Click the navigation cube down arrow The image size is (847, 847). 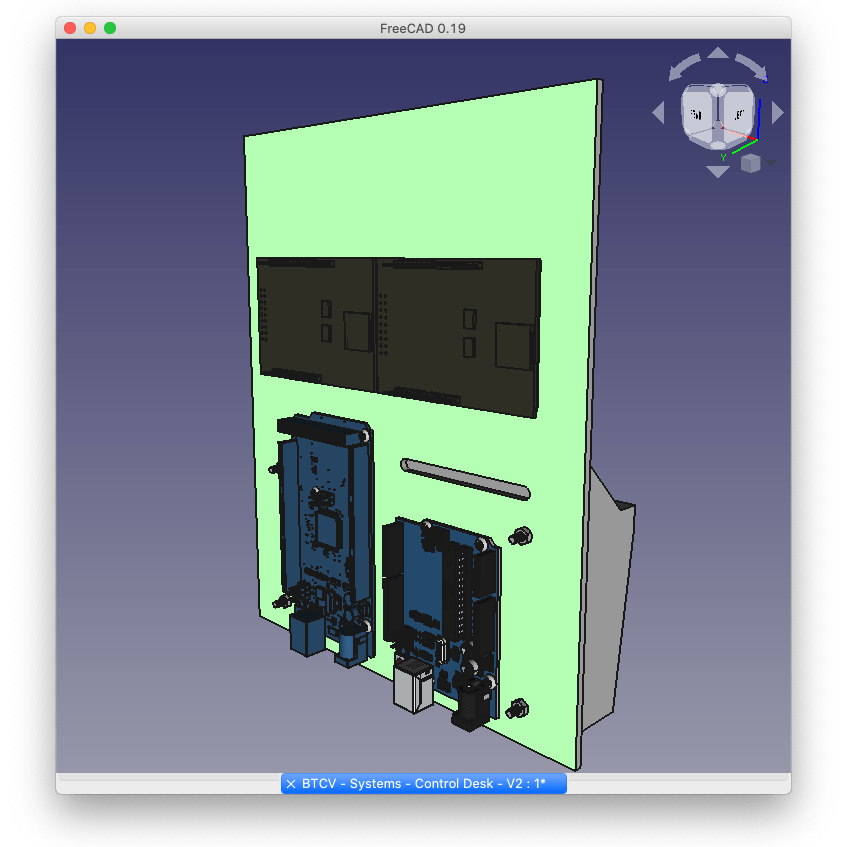(x=718, y=172)
